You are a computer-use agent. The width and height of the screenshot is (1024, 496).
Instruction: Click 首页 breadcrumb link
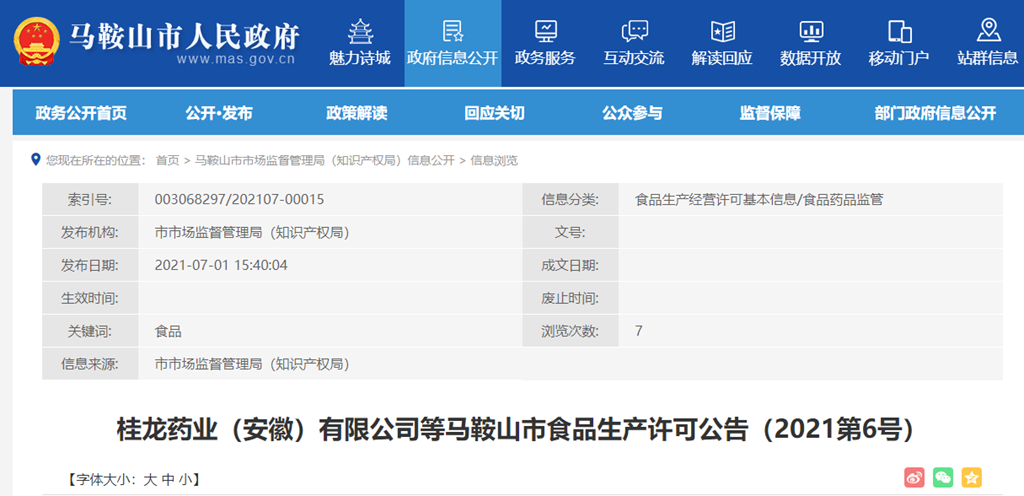pyautogui.click(x=167, y=160)
